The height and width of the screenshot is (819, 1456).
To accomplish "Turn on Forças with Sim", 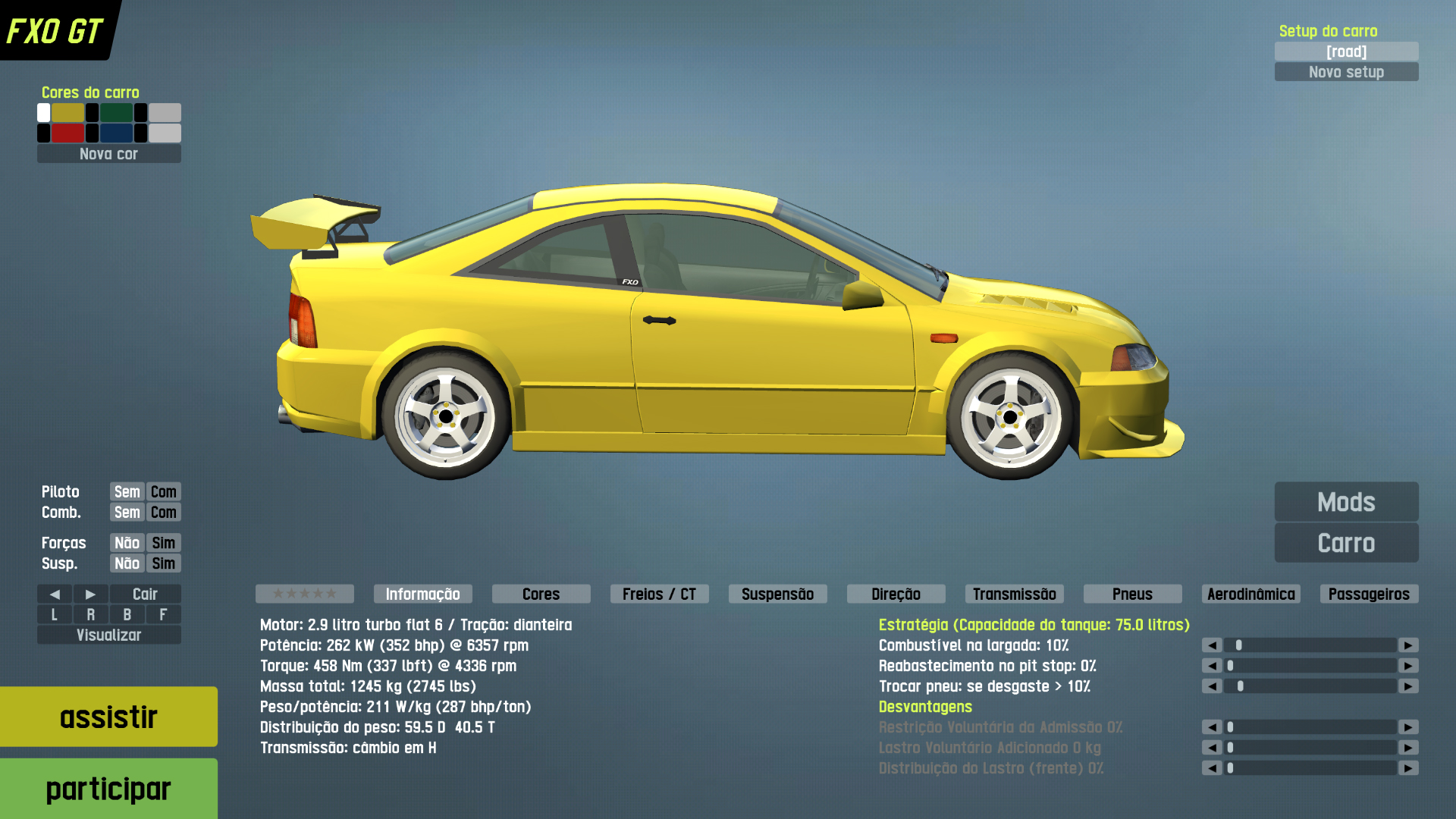I will point(163,543).
